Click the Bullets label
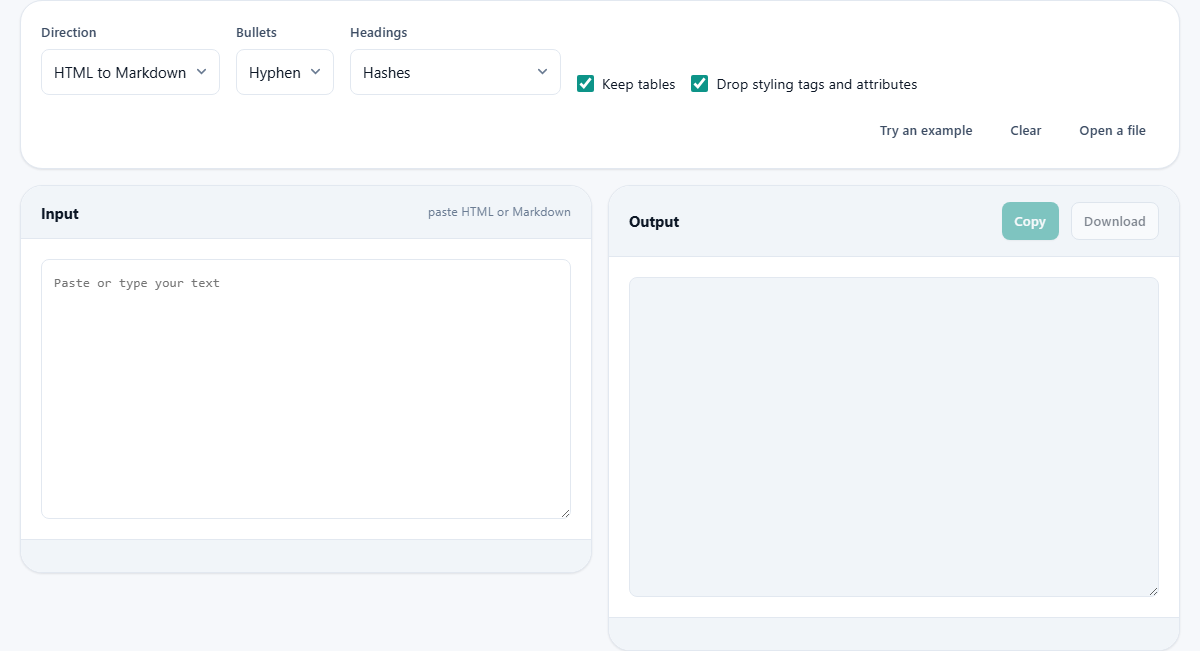The image size is (1200, 651). 256,33
